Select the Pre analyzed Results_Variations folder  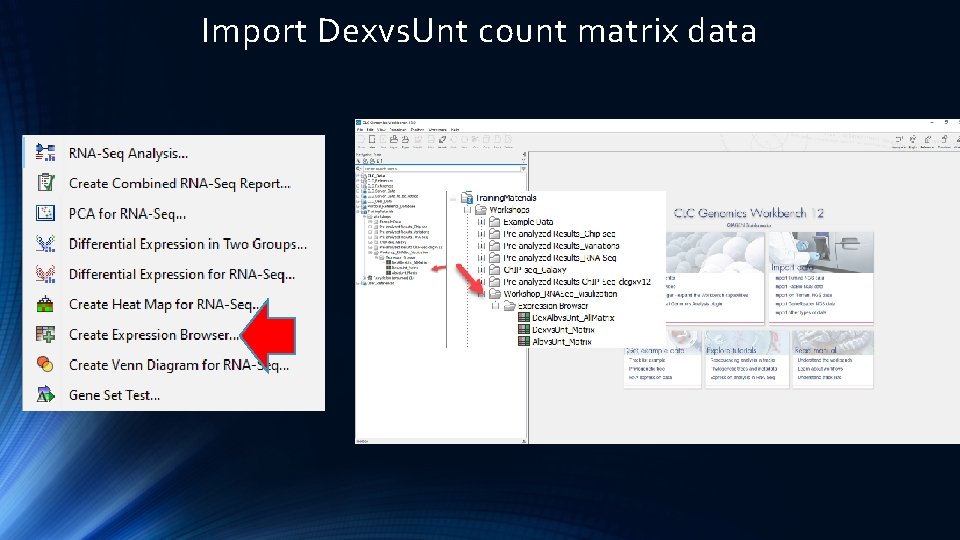click(561, 246)
